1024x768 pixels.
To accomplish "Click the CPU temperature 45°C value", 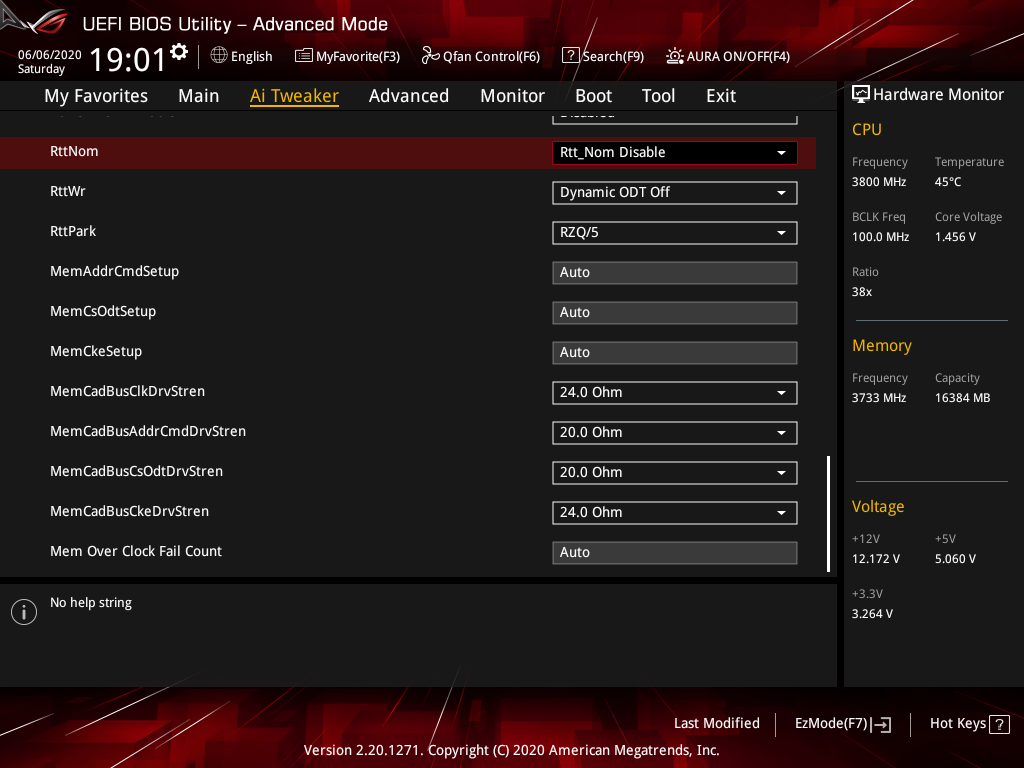I will [948, 182].
